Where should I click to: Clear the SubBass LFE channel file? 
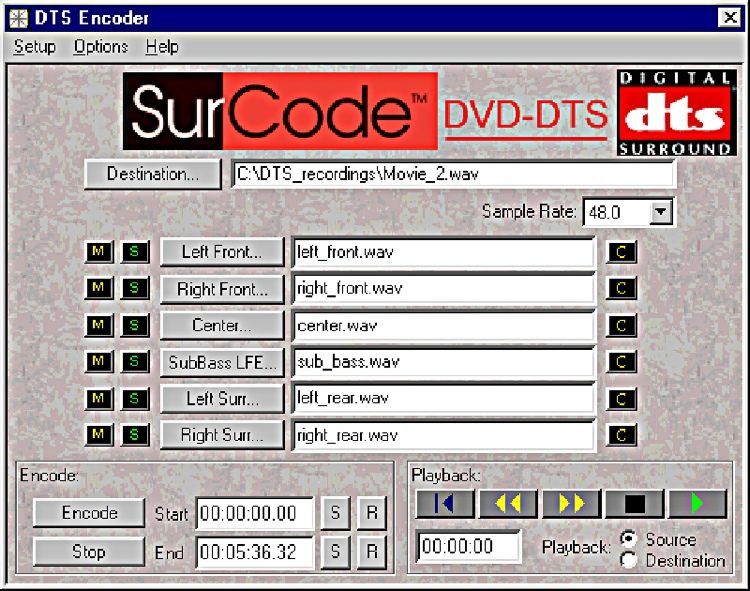621,362
